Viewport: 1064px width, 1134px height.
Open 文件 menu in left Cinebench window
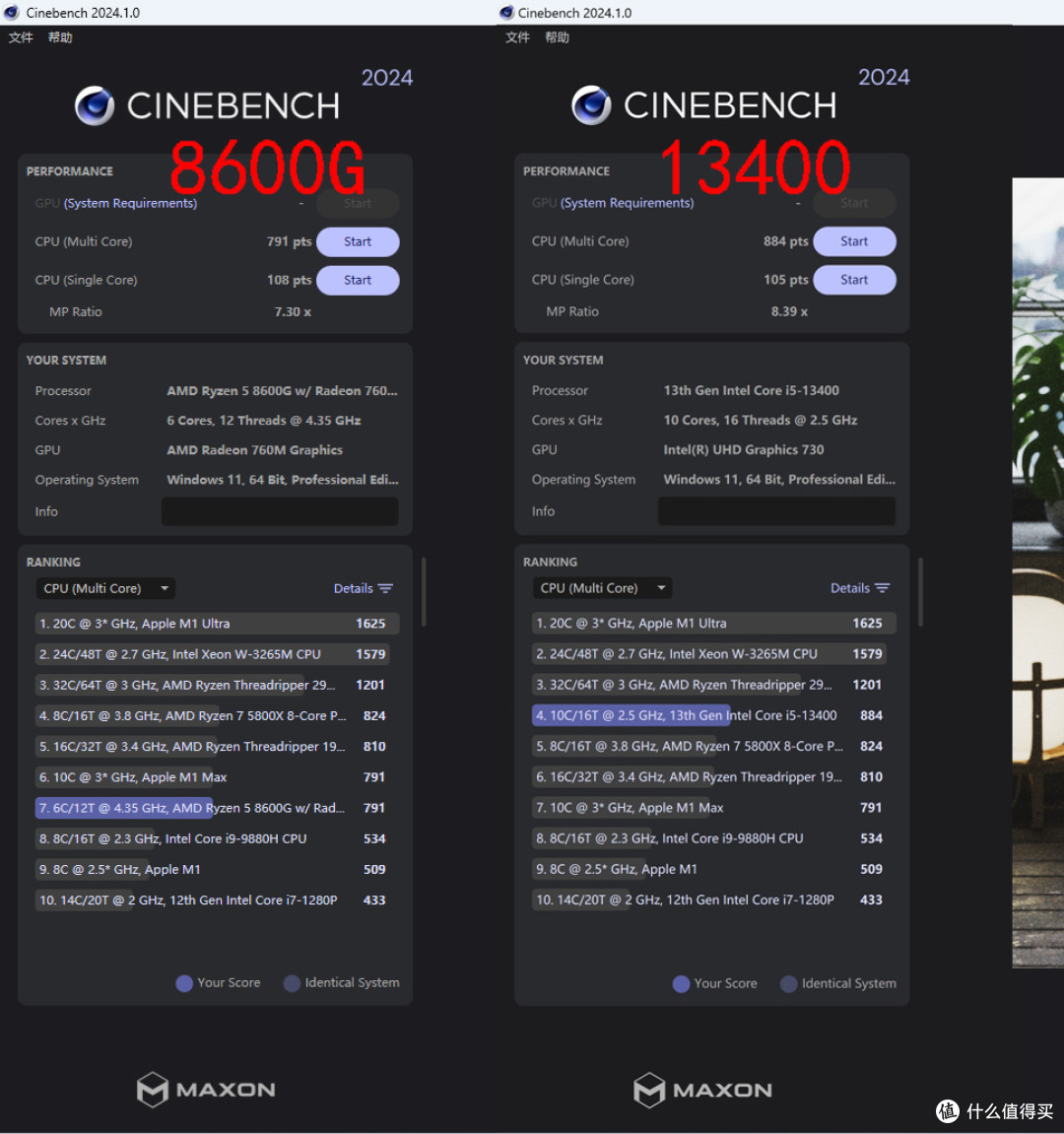(21, 37)
